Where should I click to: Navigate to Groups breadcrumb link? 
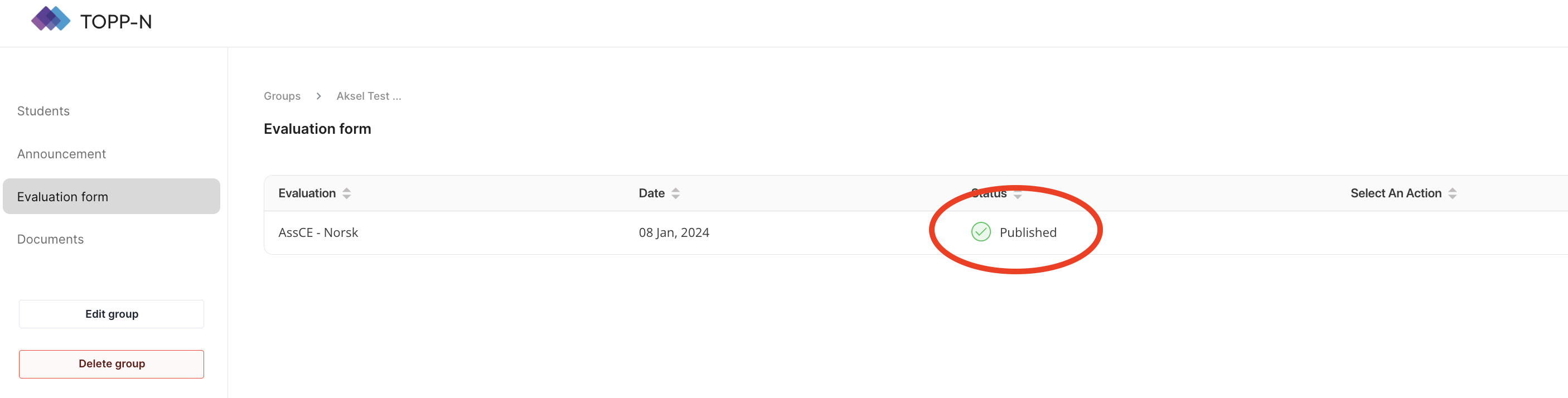coord(282,96)
